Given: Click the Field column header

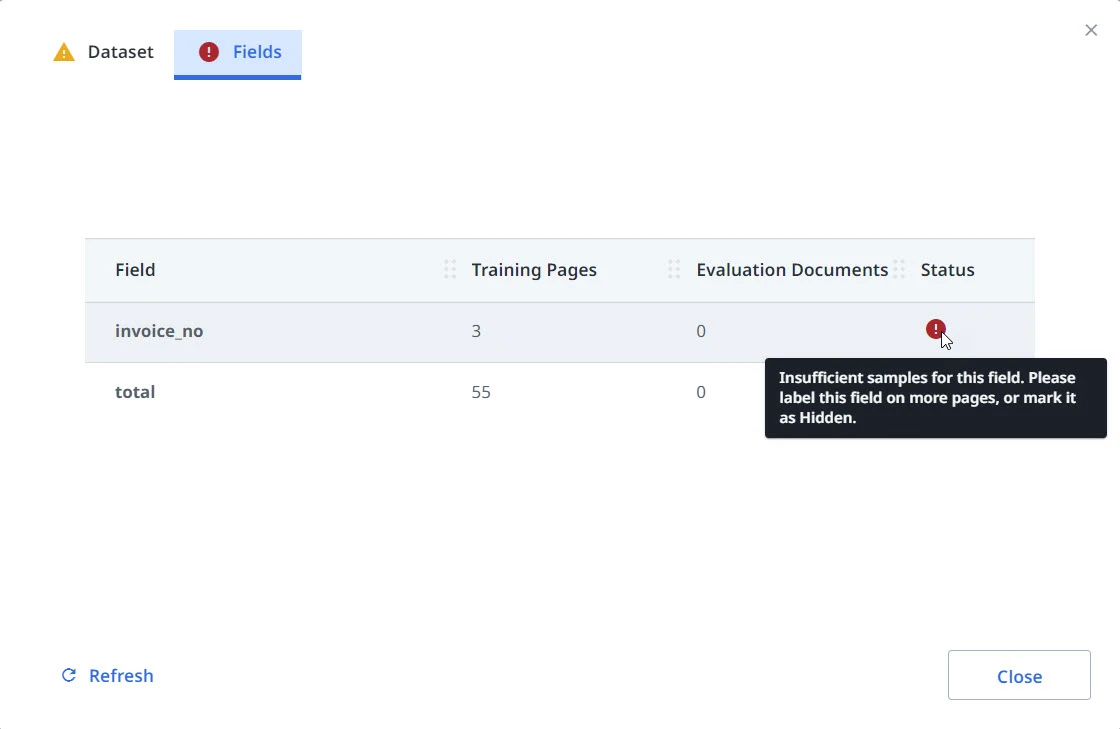Looking at the screenshot, I should (x=135, y=270).
